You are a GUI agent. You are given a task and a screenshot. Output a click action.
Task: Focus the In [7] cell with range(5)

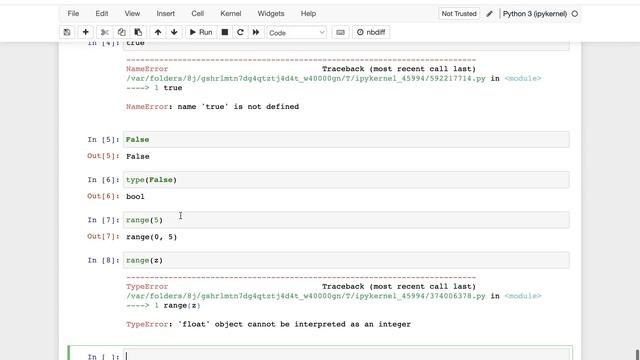346,220
